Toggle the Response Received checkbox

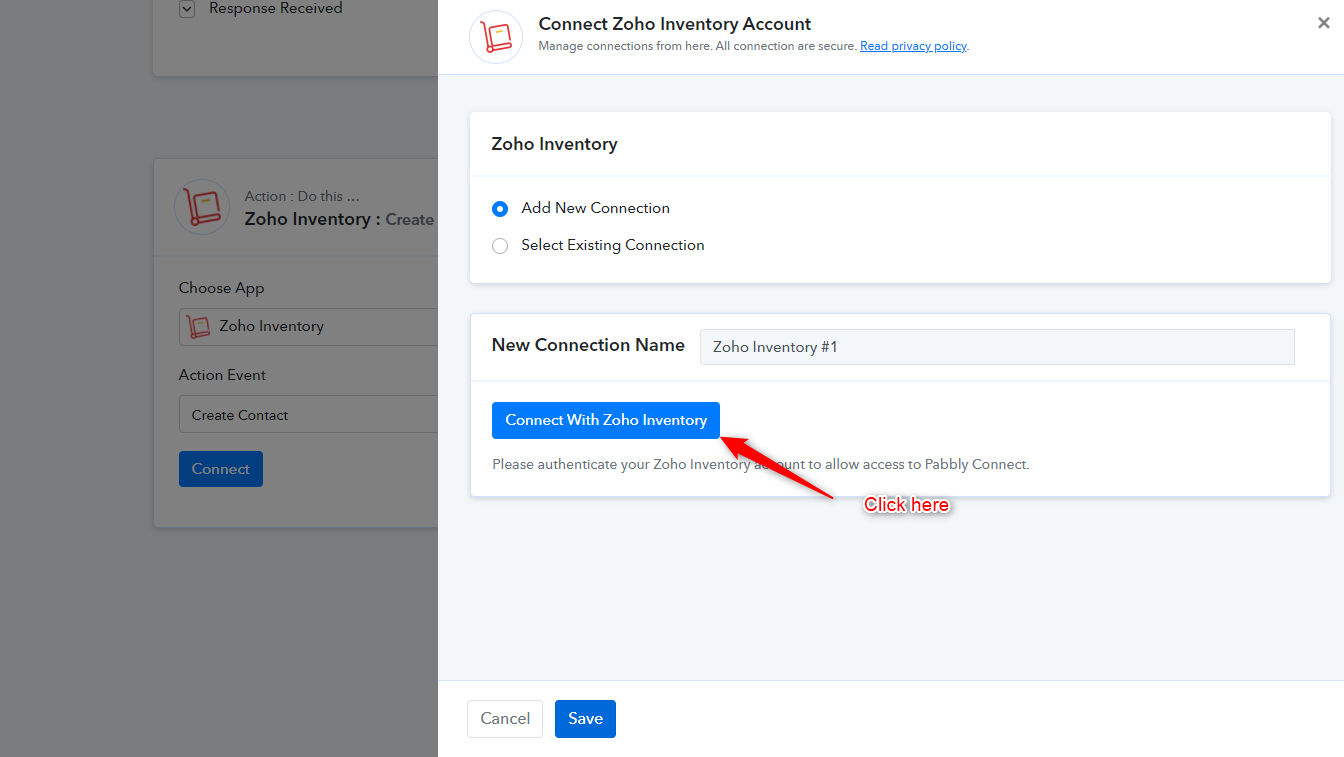(186, 9)
